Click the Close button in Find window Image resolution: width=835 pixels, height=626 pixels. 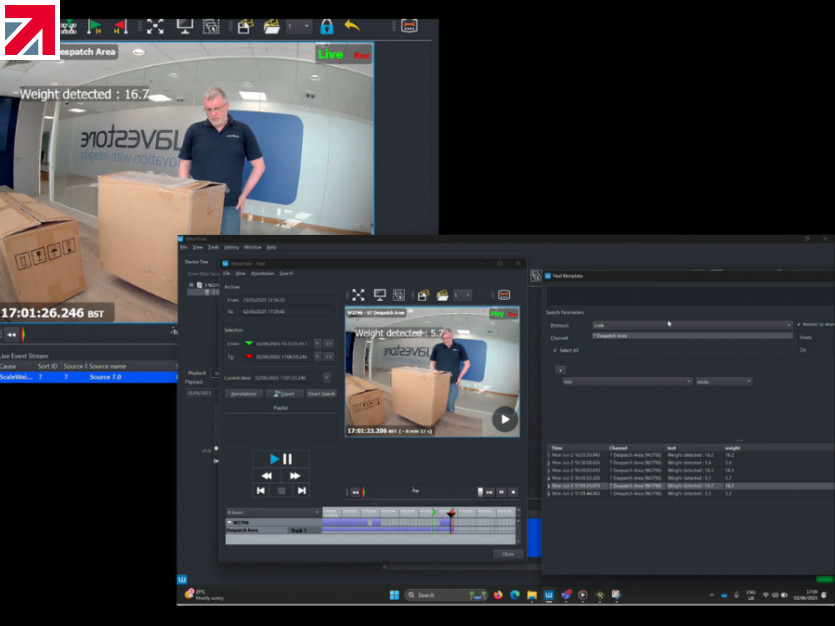coord(507,554)
